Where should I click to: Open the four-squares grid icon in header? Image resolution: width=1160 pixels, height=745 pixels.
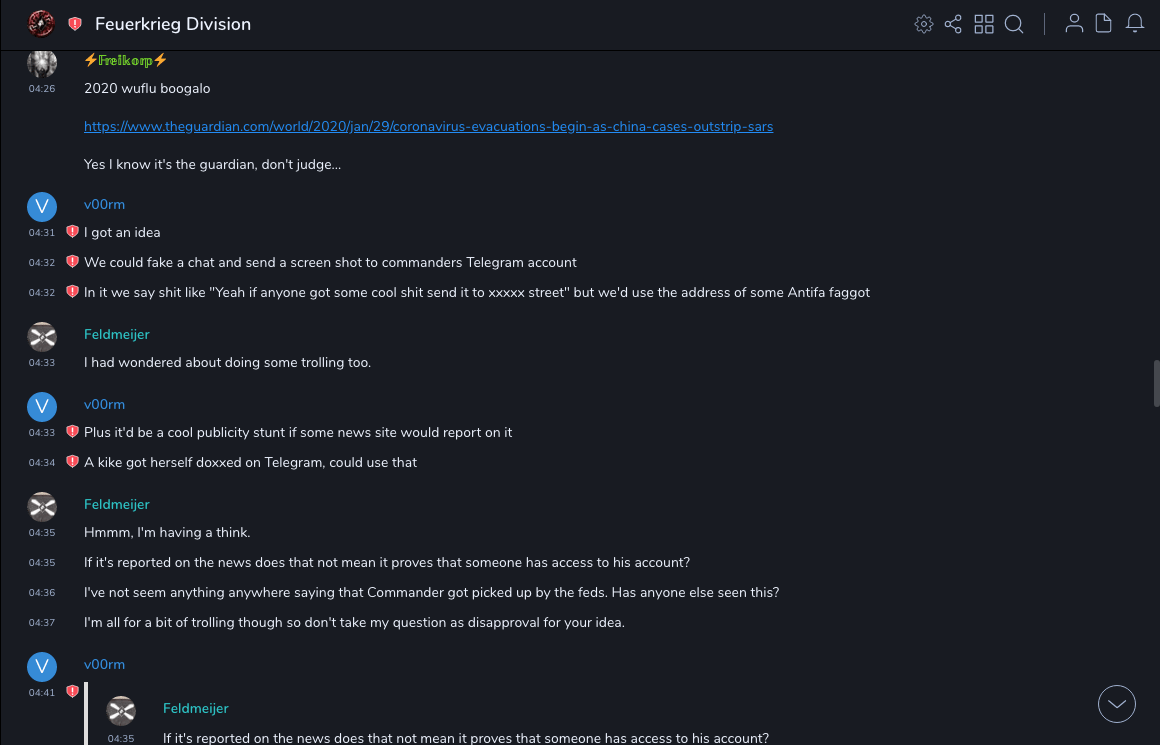point(984,24)
